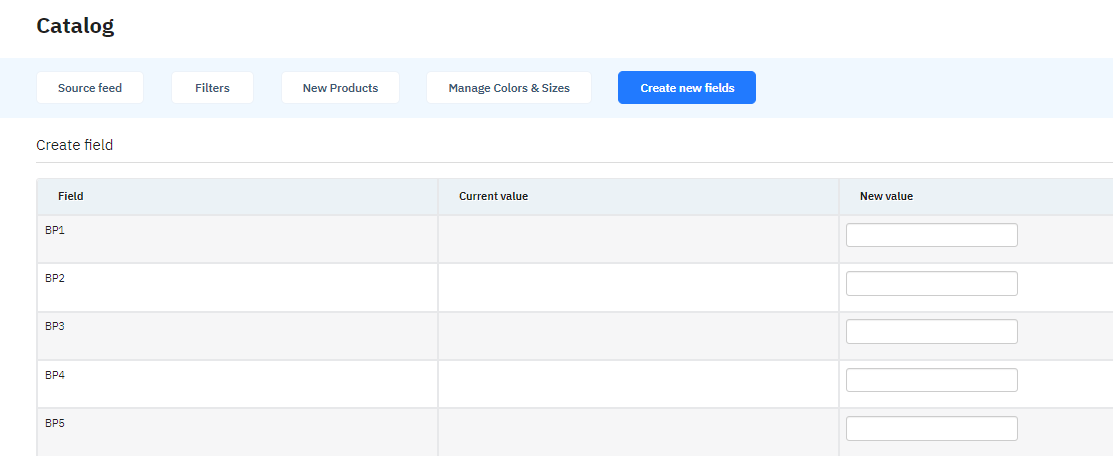Click the BP1 new value input
Image resolution: width=1113 pixels, height=456 pixels.
coord(932,235)
